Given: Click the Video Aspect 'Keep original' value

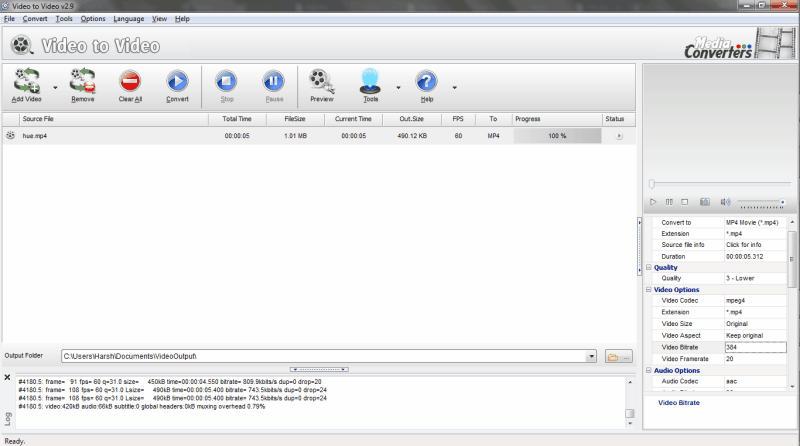Looking at the screenshot, I should 755,335.
